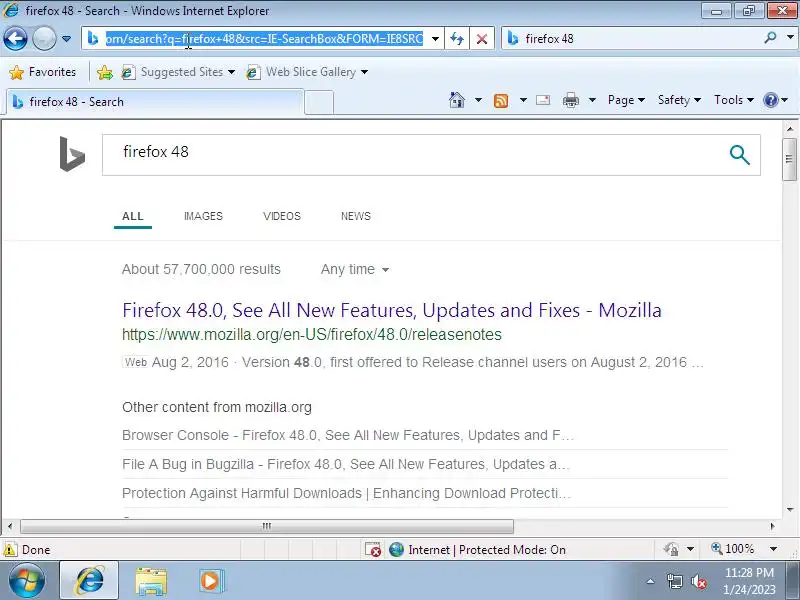Click the vertical scrollbar thumb

pyautogui.click(x=789, y=159)
